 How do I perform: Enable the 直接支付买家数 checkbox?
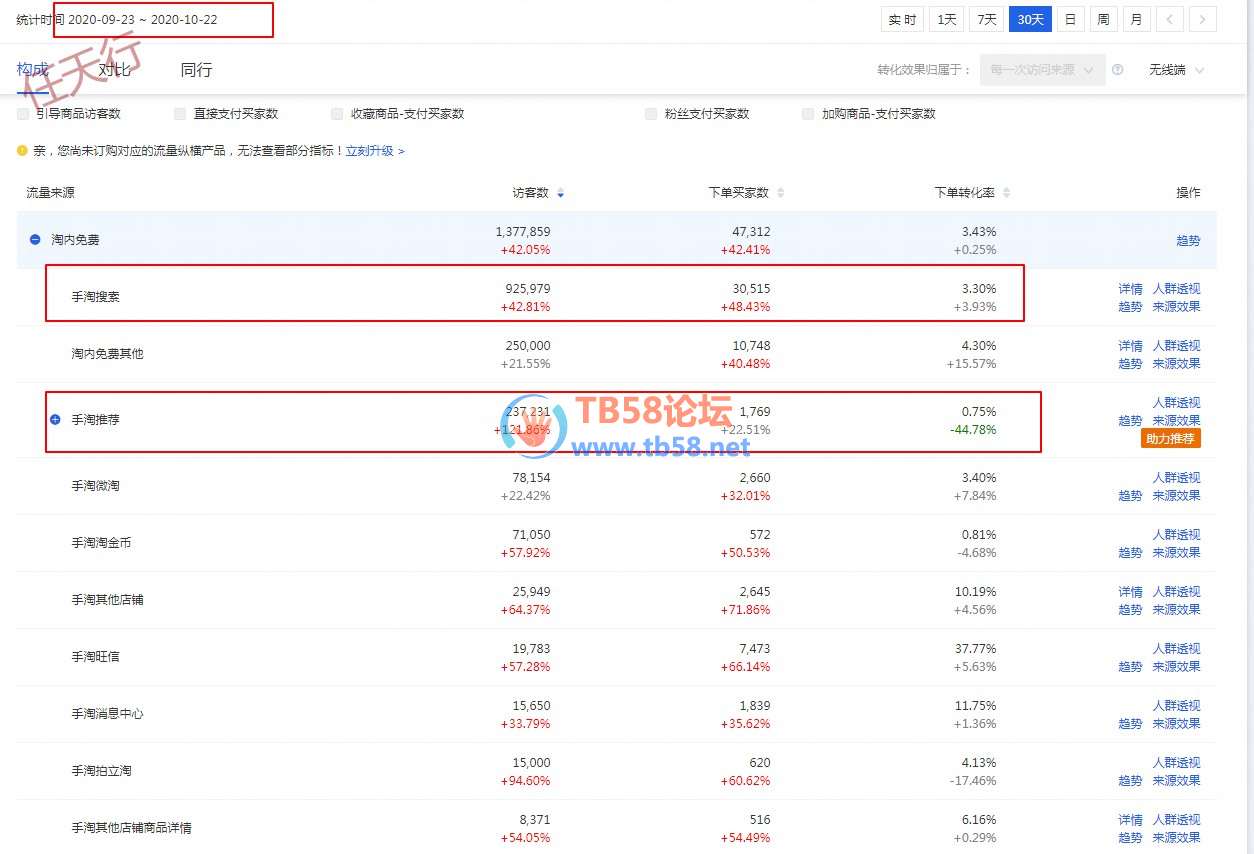[180, 114]
